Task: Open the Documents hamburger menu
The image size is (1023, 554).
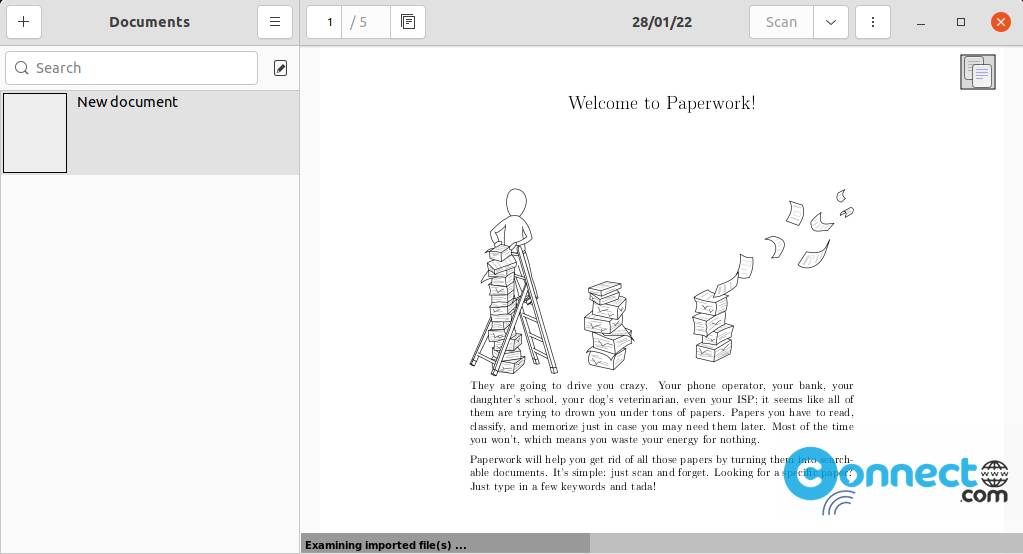Action: click(x=275, y=22)
